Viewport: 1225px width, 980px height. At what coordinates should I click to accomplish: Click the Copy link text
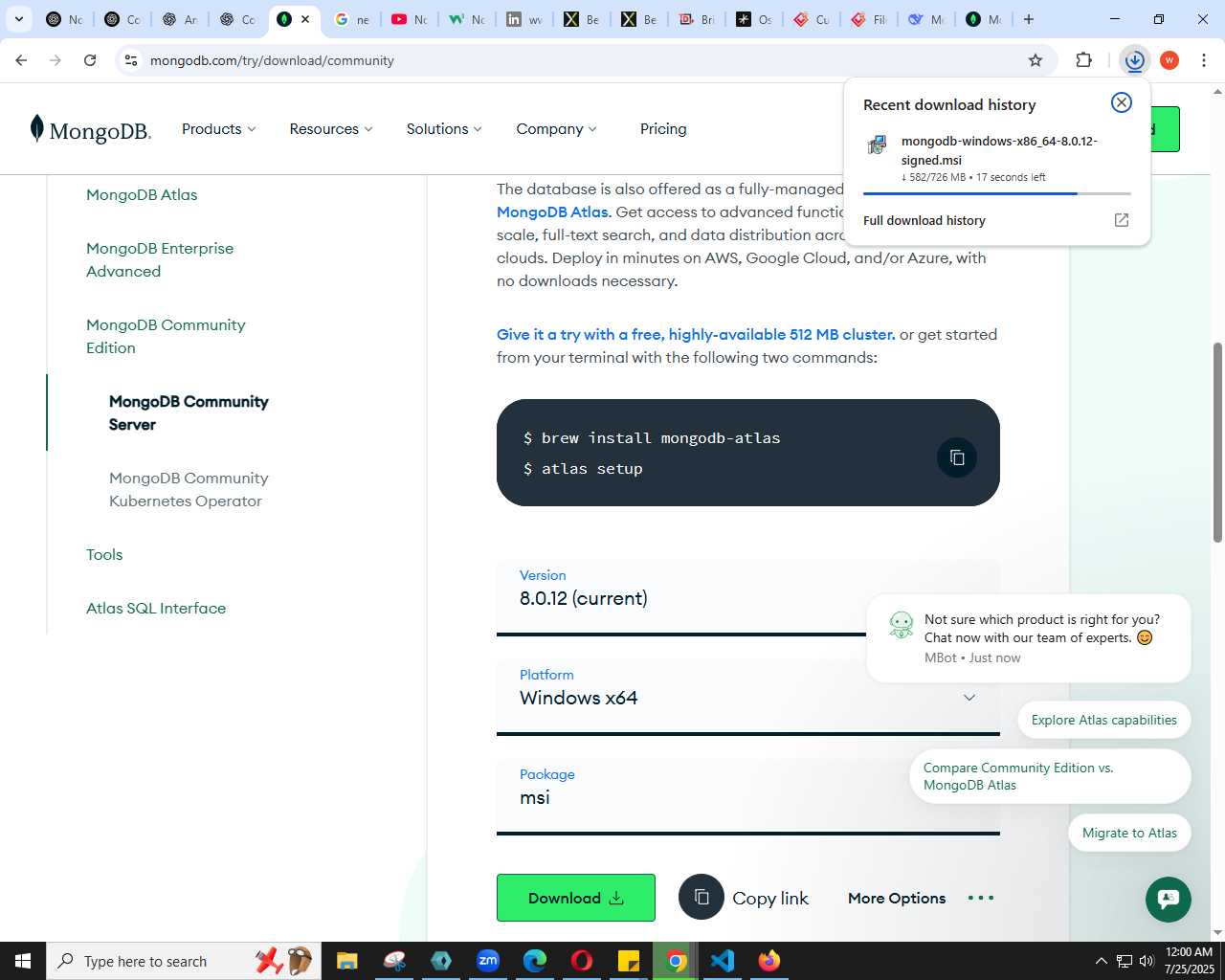pyautogui.click(x=770, y=899)
